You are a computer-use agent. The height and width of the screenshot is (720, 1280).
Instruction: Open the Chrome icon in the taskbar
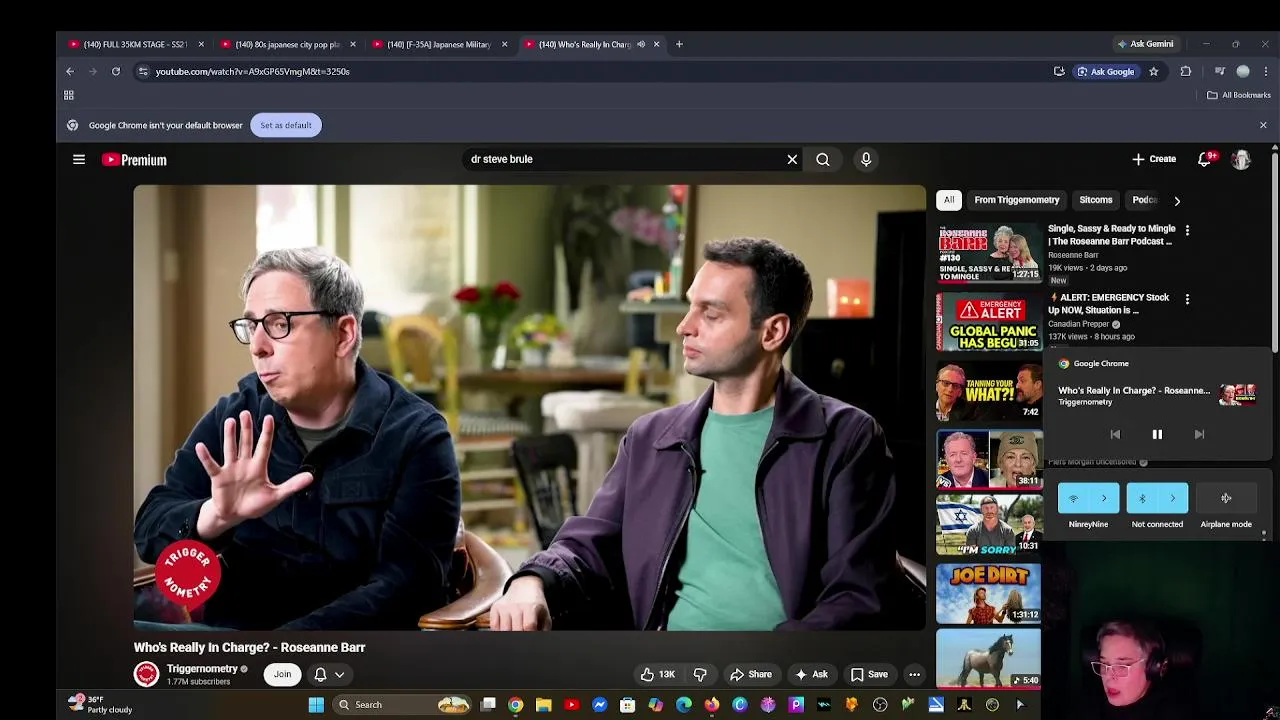[515, 705]
